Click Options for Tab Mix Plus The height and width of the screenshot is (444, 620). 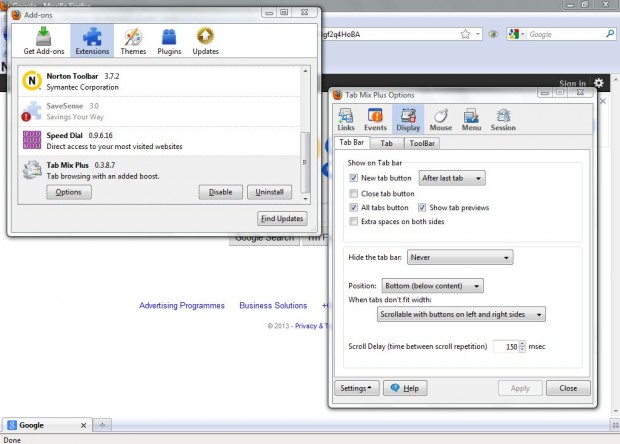tap(69, 192)
